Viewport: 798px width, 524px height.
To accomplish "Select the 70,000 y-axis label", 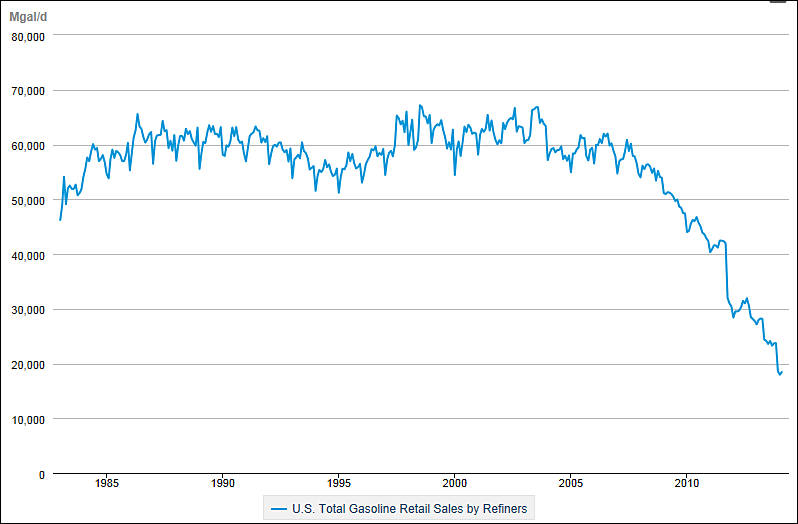I will coord(28,91).
